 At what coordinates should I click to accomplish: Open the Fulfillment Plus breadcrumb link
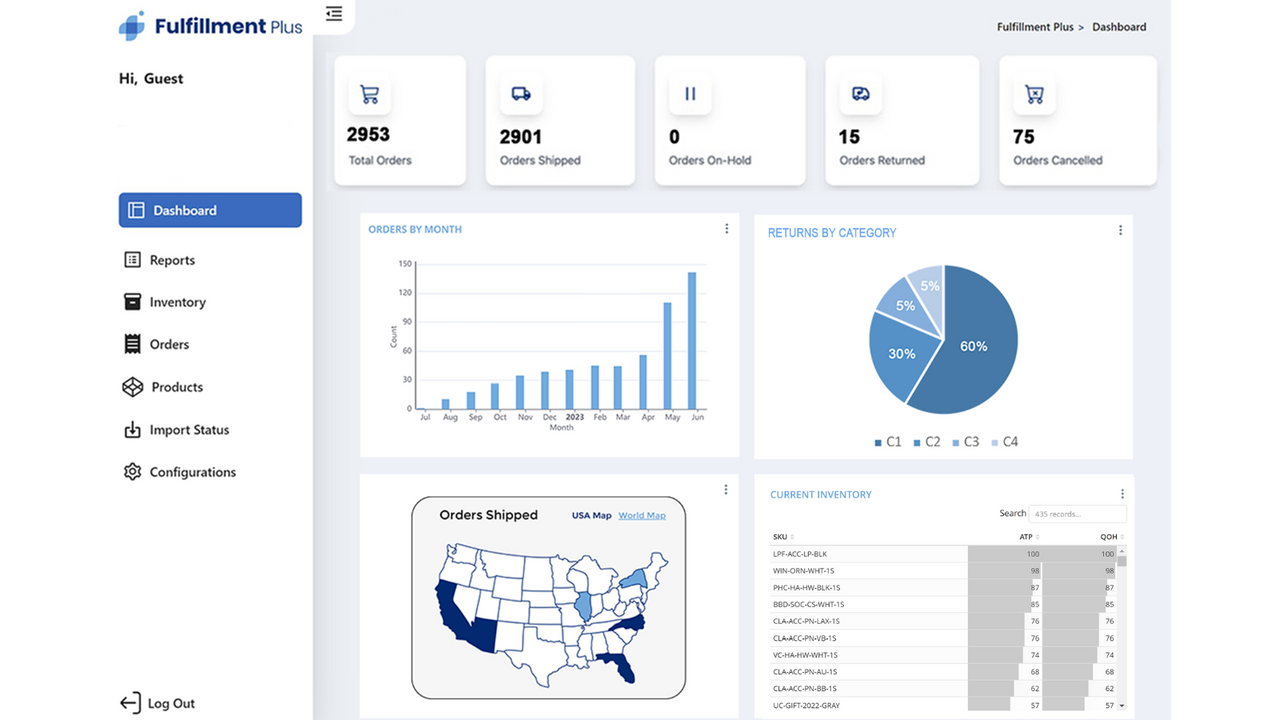(1035, 27)
